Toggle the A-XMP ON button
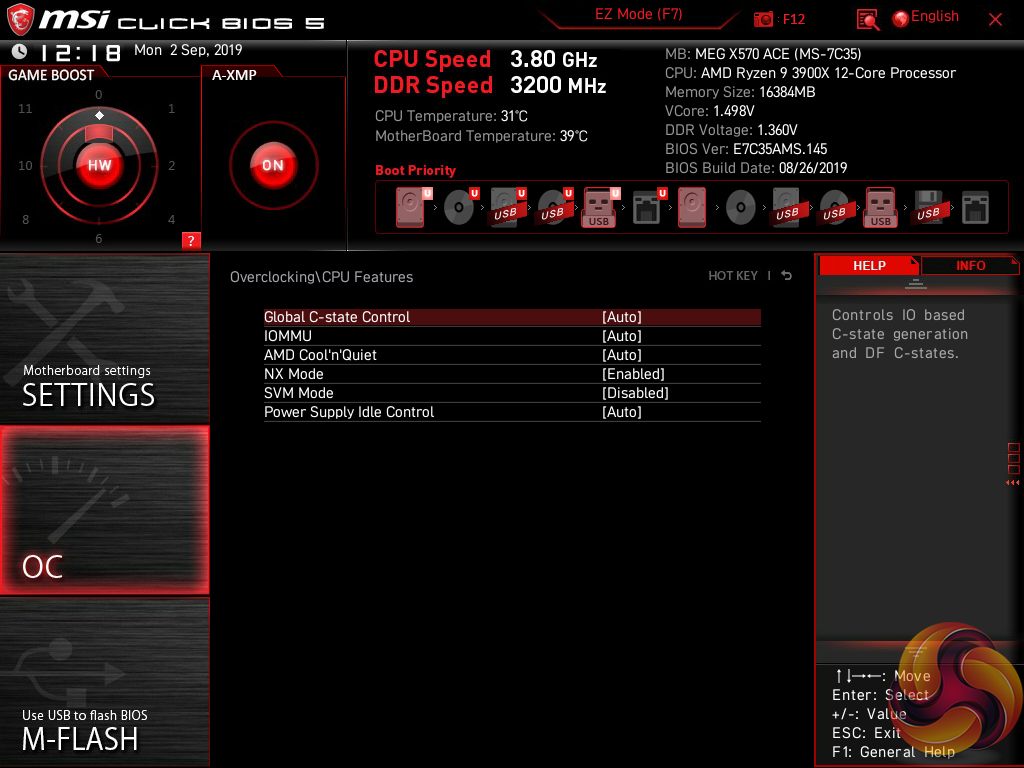The height and width of the screenshot is (768, 1024). point(273,165)
